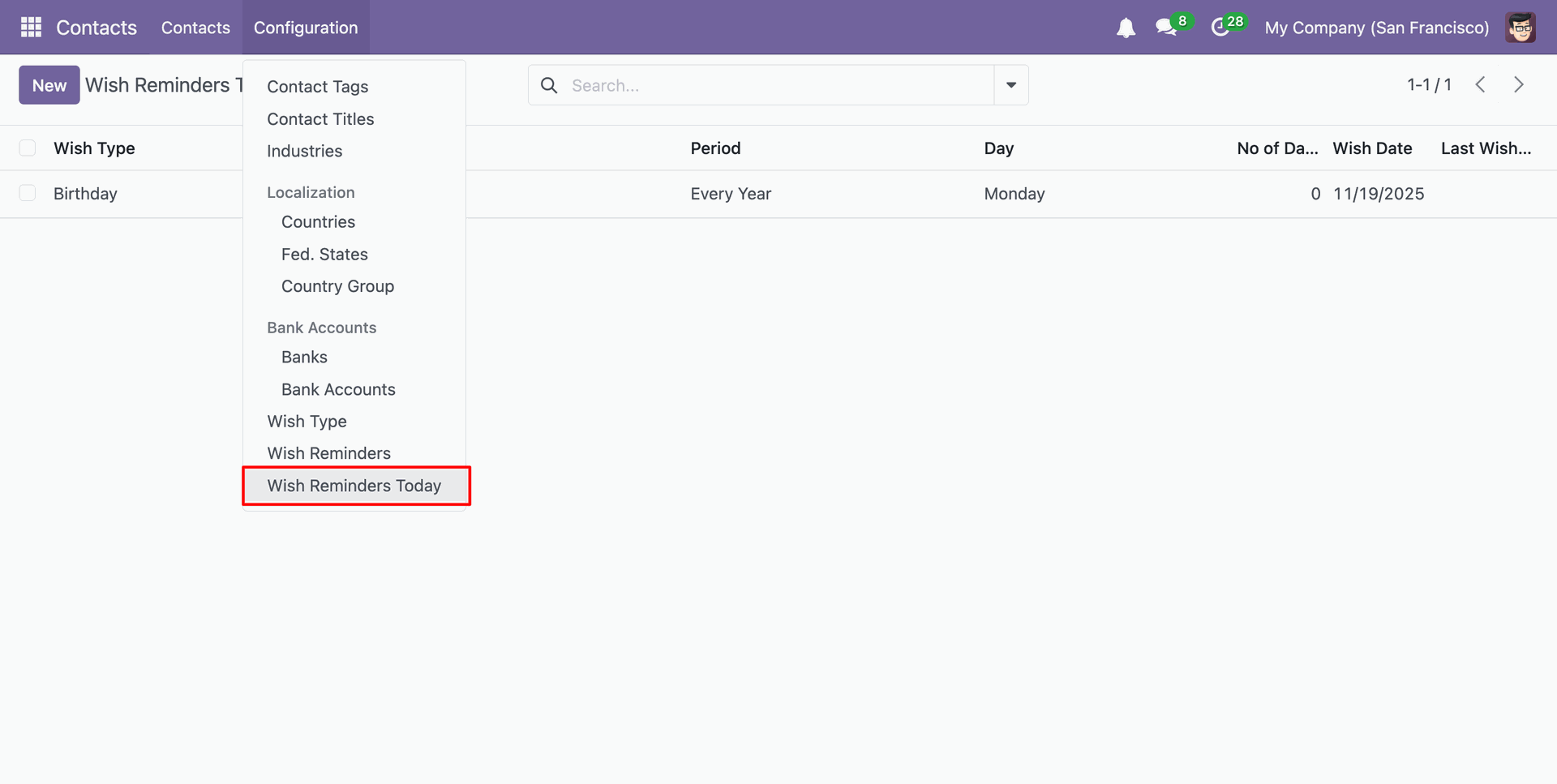1557x784 pixels.
Task: Click the New button
Action: [x=49, y=85]
